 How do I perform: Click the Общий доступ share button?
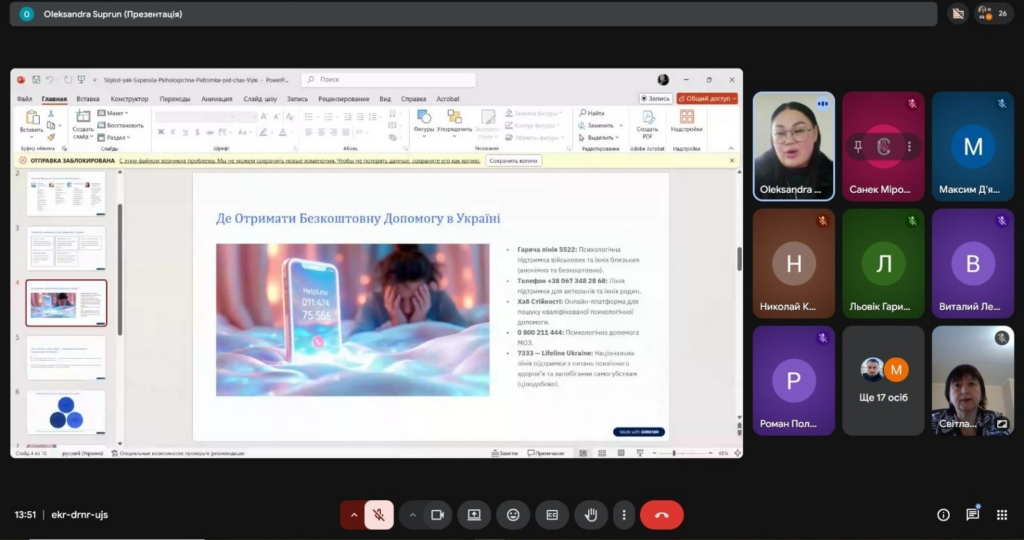[x=707, y=99]
